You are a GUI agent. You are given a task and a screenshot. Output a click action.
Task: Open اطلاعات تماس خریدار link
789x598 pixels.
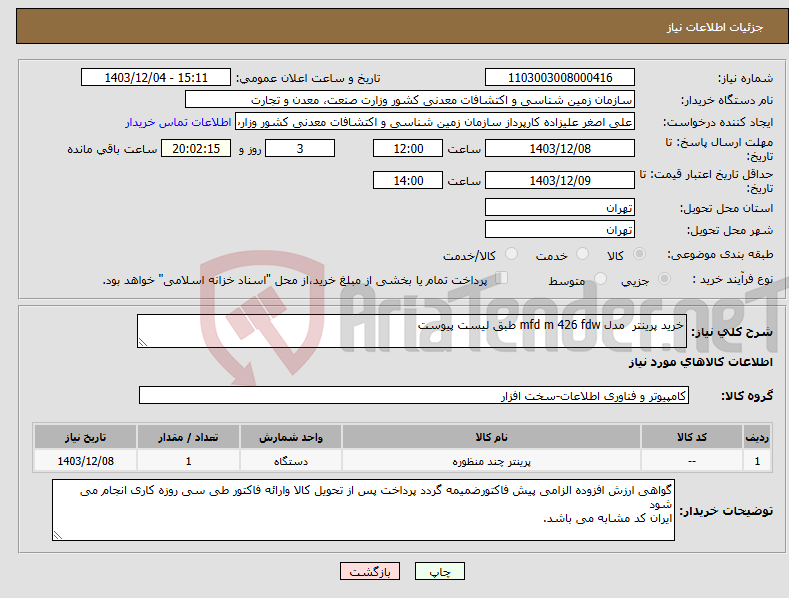coord(178,122)
